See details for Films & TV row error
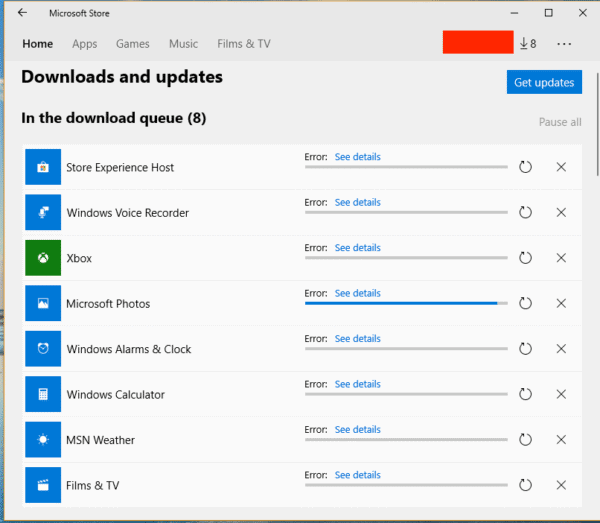The height and width of the screenshot is (523, 600). pos(357,475)
